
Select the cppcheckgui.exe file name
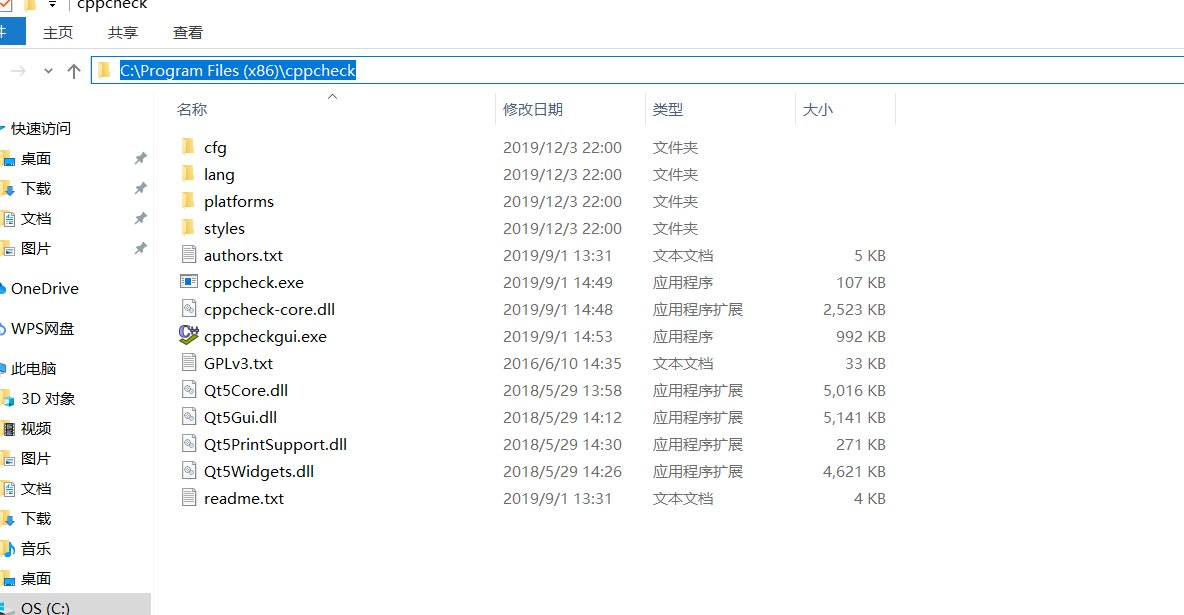pos(265,336)
